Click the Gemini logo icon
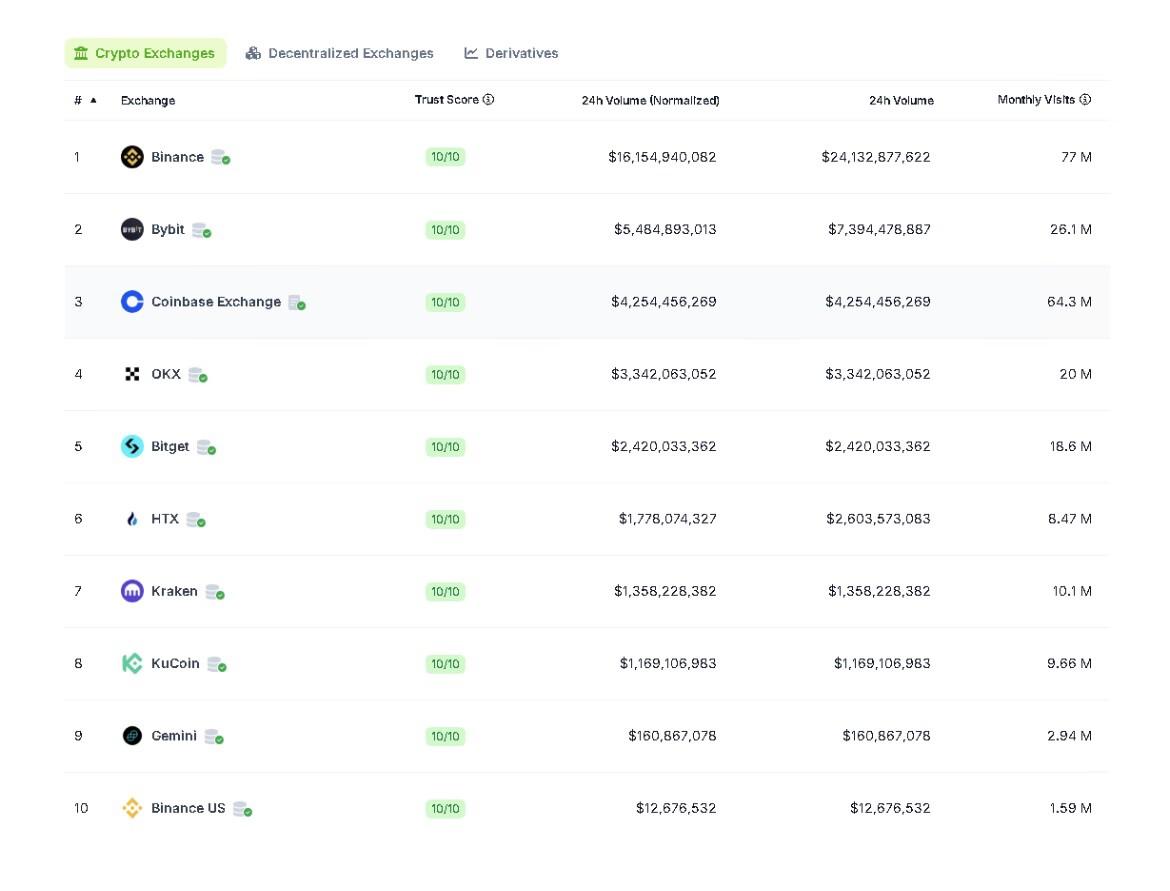 point(132,736)
